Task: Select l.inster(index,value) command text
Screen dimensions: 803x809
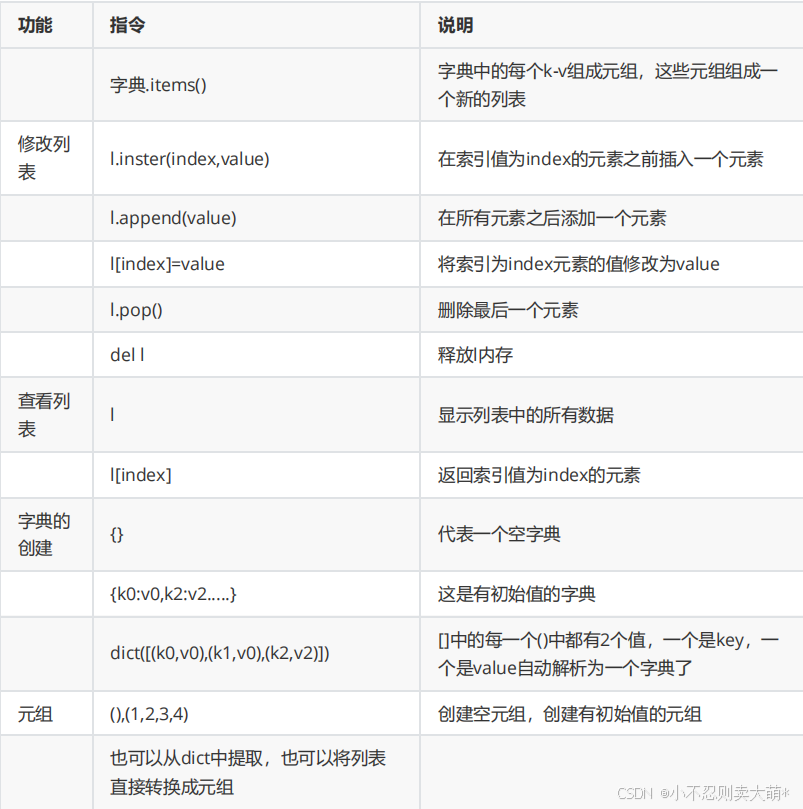Action: [x=189, y=159]
